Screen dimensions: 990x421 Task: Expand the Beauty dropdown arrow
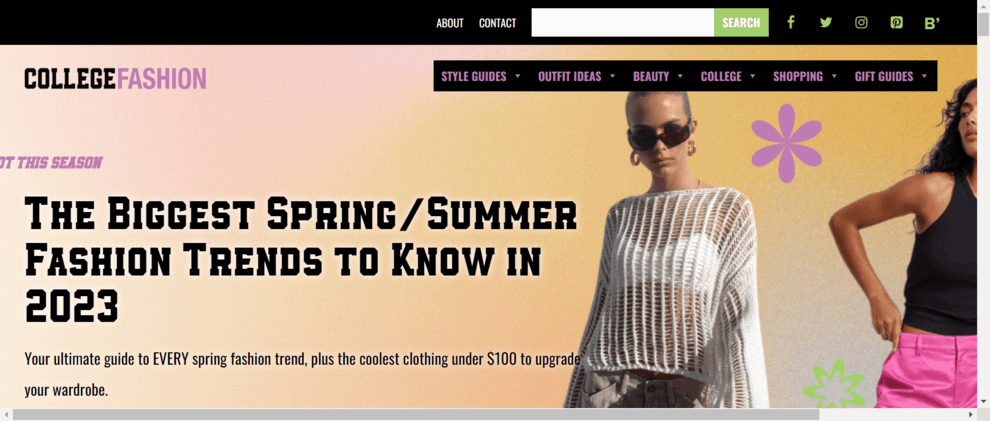tap(680, 76)
